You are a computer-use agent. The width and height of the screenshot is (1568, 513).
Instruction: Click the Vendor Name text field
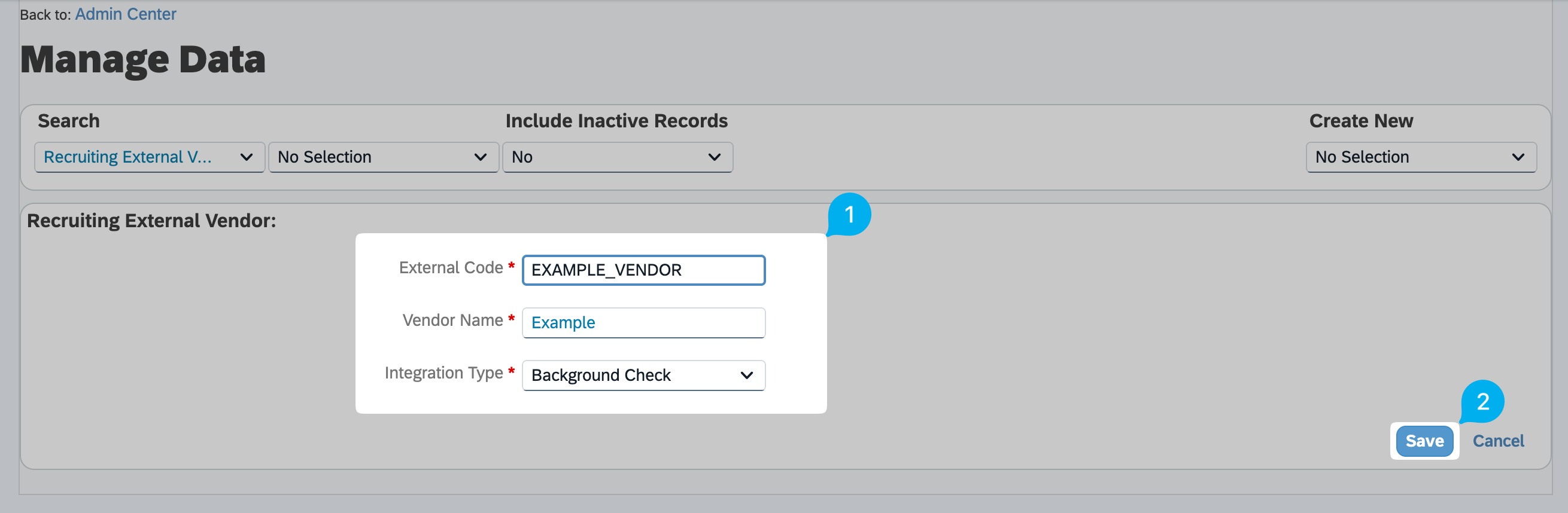[643, 323]
